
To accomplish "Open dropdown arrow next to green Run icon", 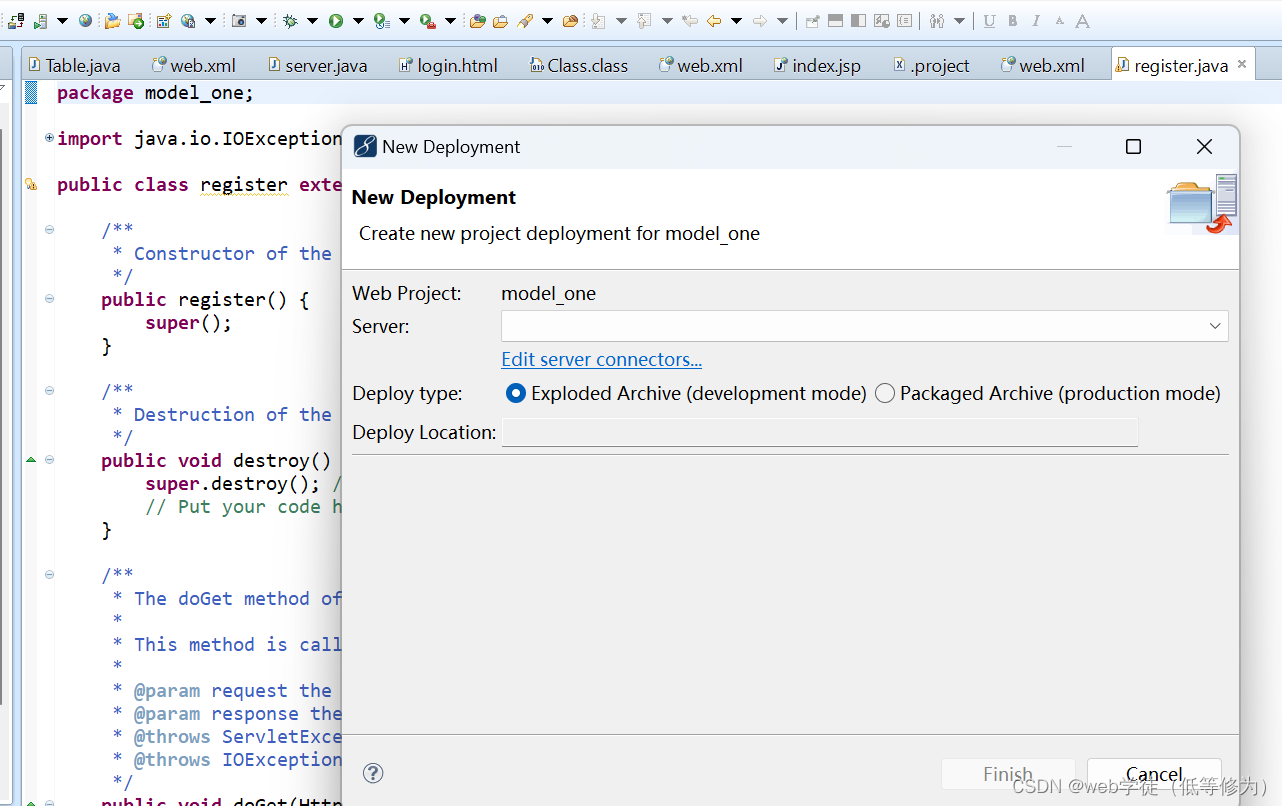I will 358,21.
